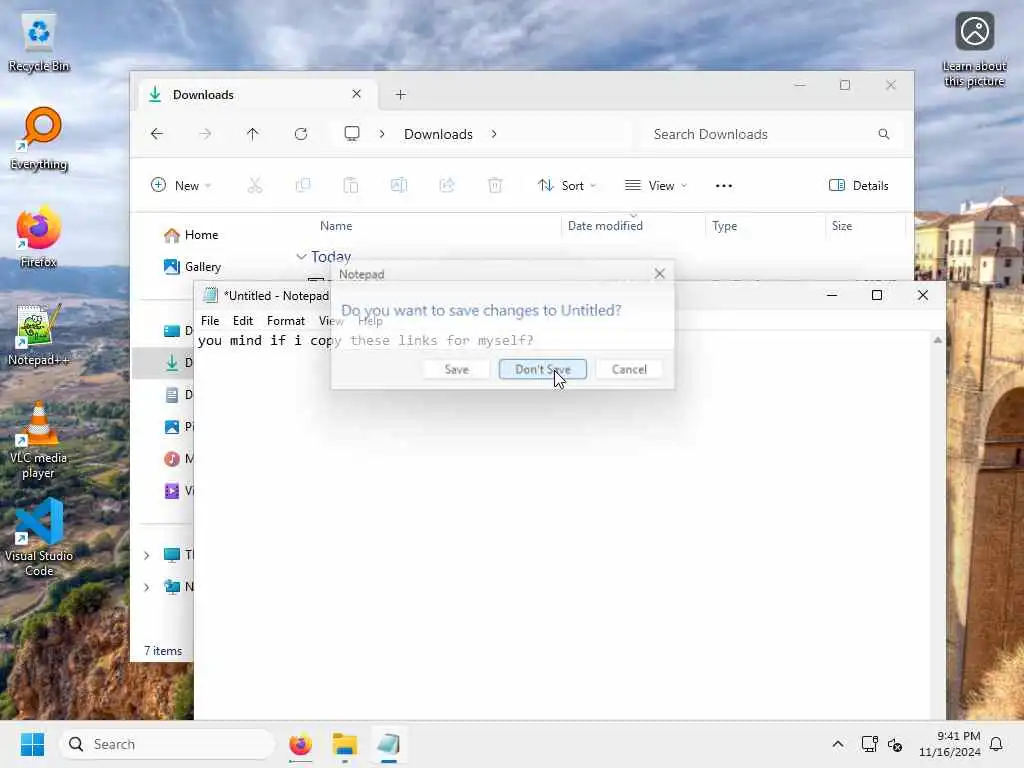Open Firefox from the taskbar
This screenshot has height=768, width=1024.
tap(300, 744)
